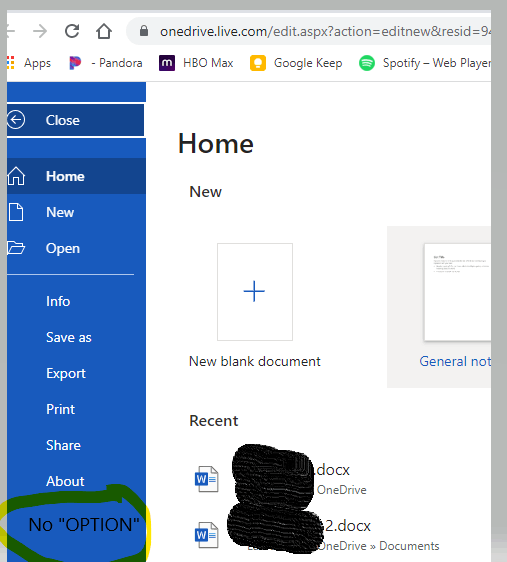Open the Google Keep bookmark
The width and height of the screenshot is (507, 562).
click(296, 63)
